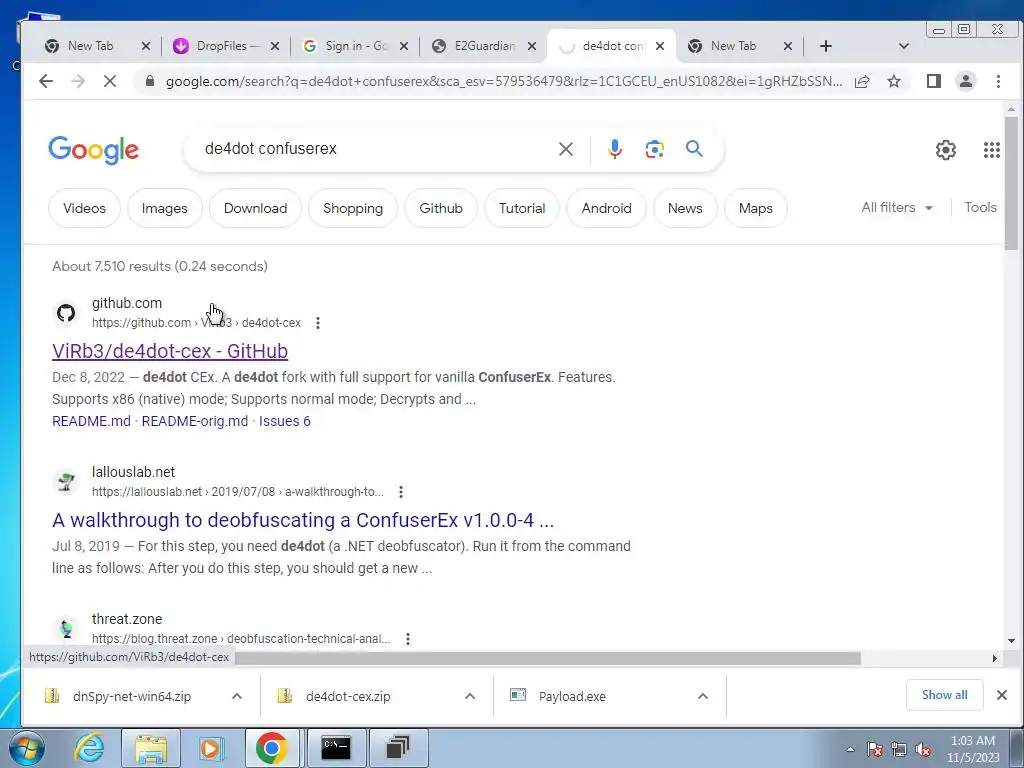Open ViRb3/de4dot-cex - GitHub result
Screen dimensions: 1024x768
170,351
